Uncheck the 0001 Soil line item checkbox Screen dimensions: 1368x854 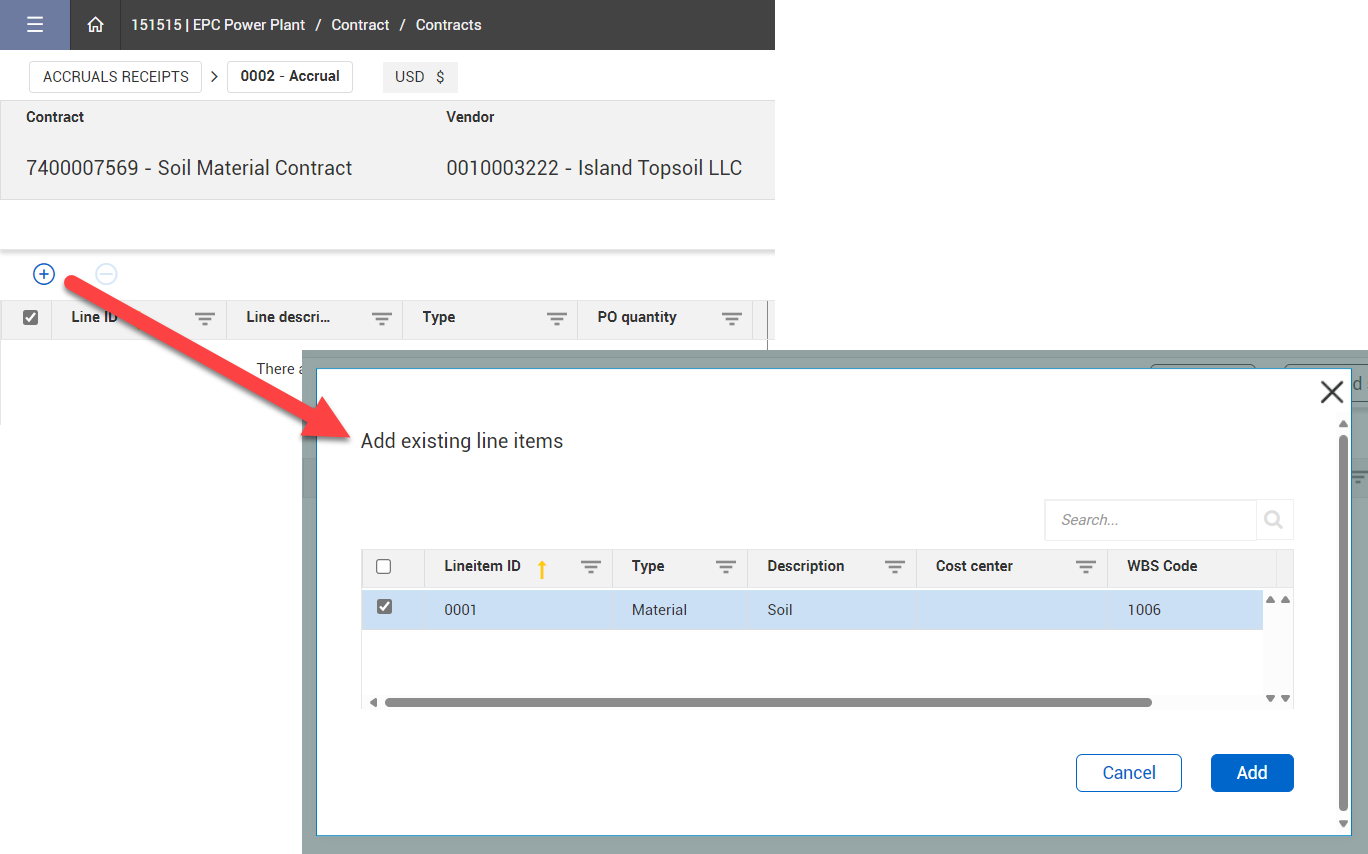[384, 607]
